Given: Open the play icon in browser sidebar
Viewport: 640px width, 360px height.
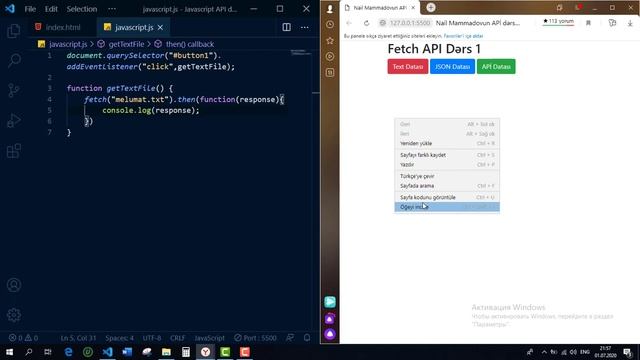Looking at the screenshot, I should [x=330, y=56].
